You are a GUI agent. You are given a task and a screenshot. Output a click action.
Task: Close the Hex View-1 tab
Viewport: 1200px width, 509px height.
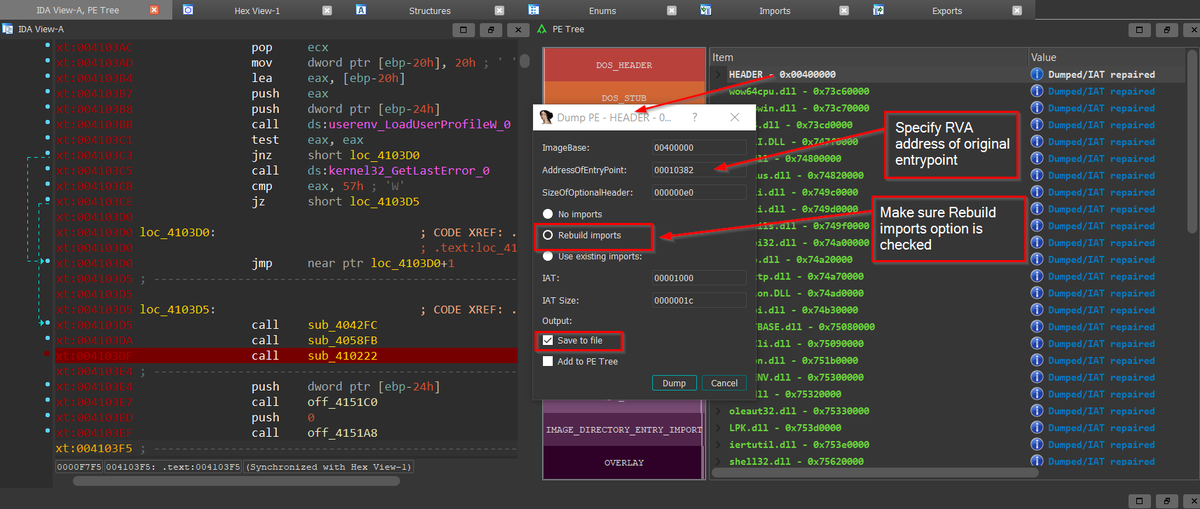(326, 10)
